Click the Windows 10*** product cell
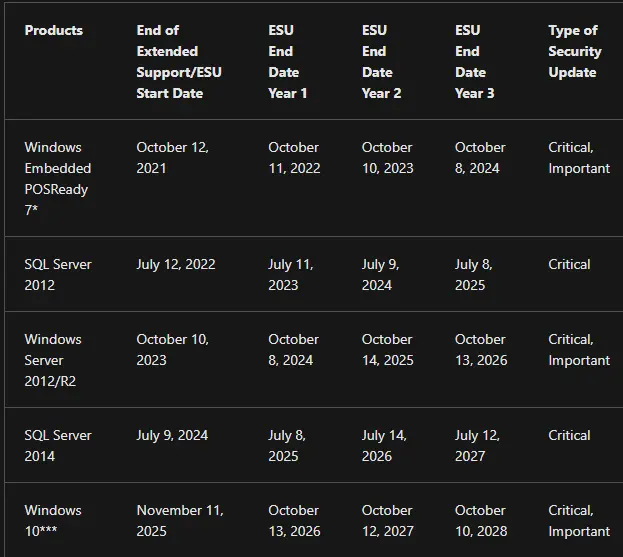 (53, 520)
